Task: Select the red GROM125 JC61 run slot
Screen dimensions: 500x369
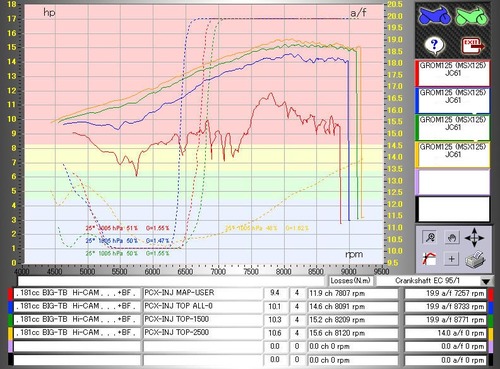Action: 452,73
